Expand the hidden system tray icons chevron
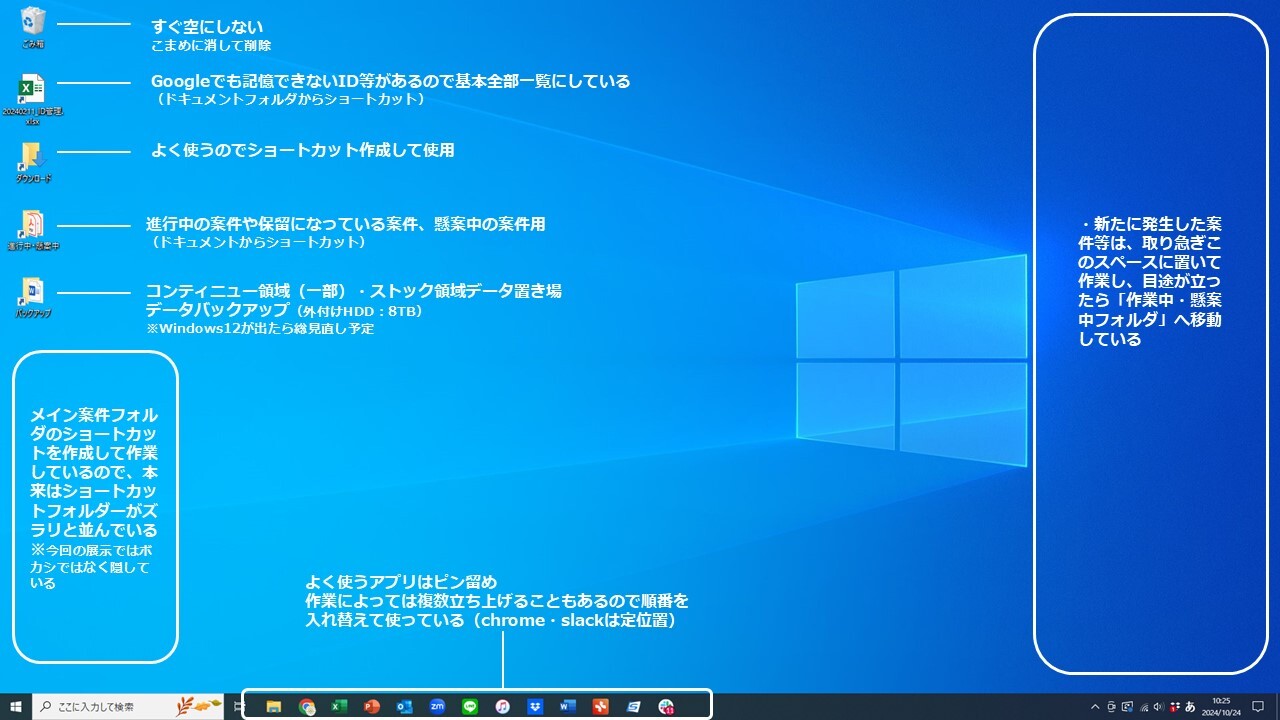Image resolution: width=1280 pixels, height=720 pixels. point(1095,707)
